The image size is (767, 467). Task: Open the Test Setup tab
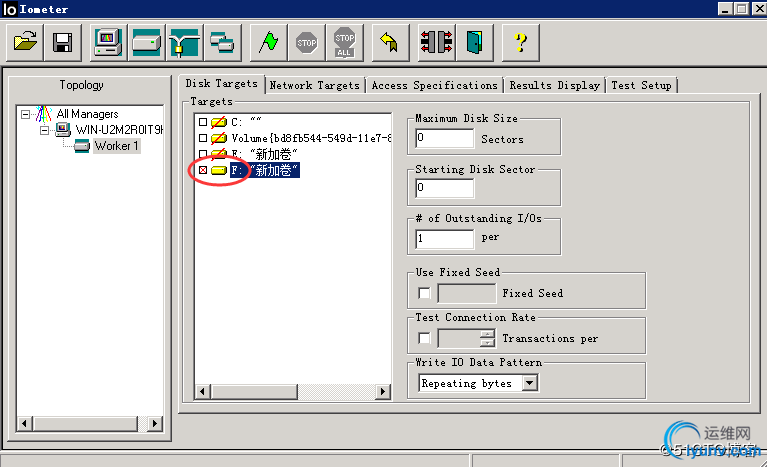[x=641, y=86]
